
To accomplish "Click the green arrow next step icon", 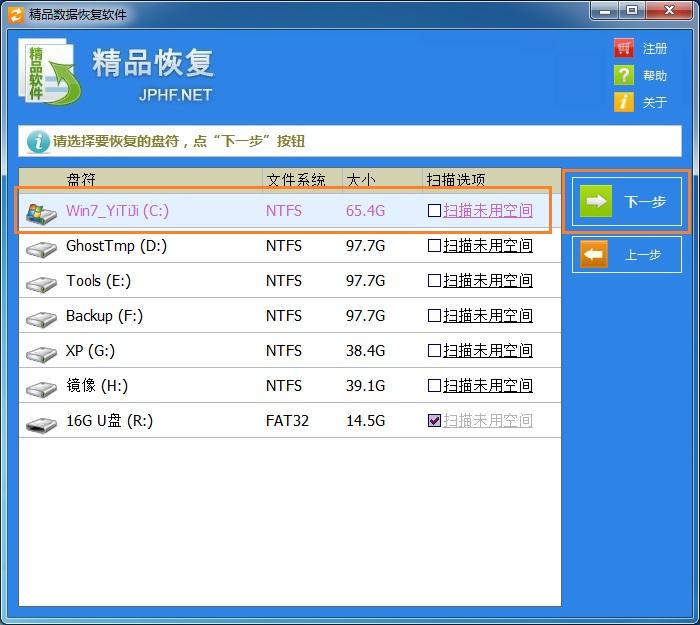I will (596, 201).
